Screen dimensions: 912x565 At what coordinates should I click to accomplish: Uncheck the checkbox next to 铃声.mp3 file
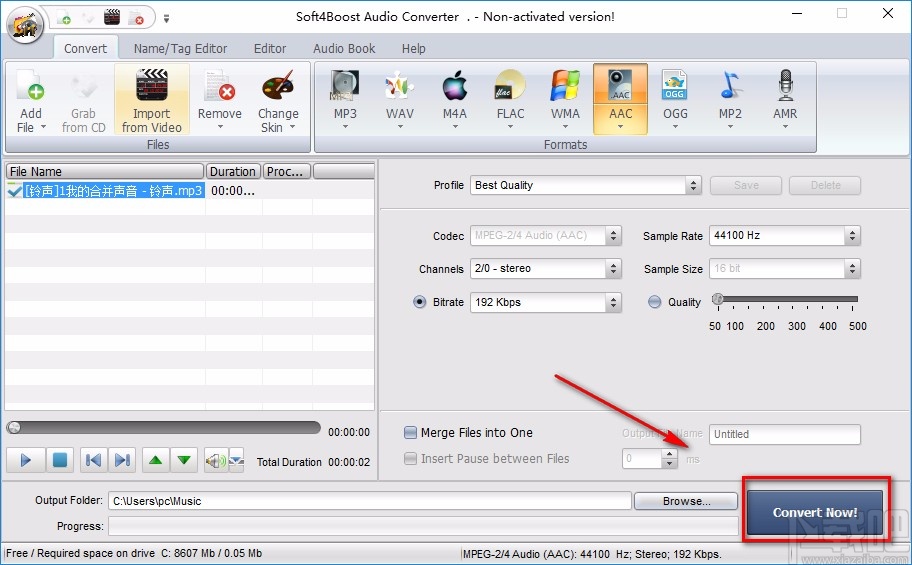15,190
